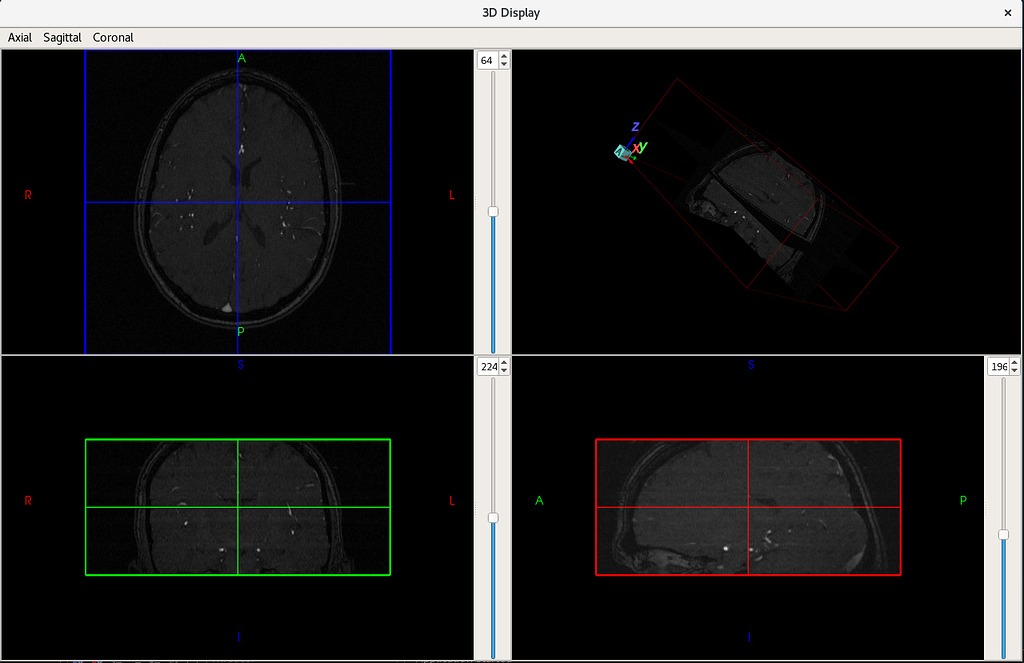The image size is (1024, 663).
Task: Focus the slice field showing 224
Action: pos(488,367)
